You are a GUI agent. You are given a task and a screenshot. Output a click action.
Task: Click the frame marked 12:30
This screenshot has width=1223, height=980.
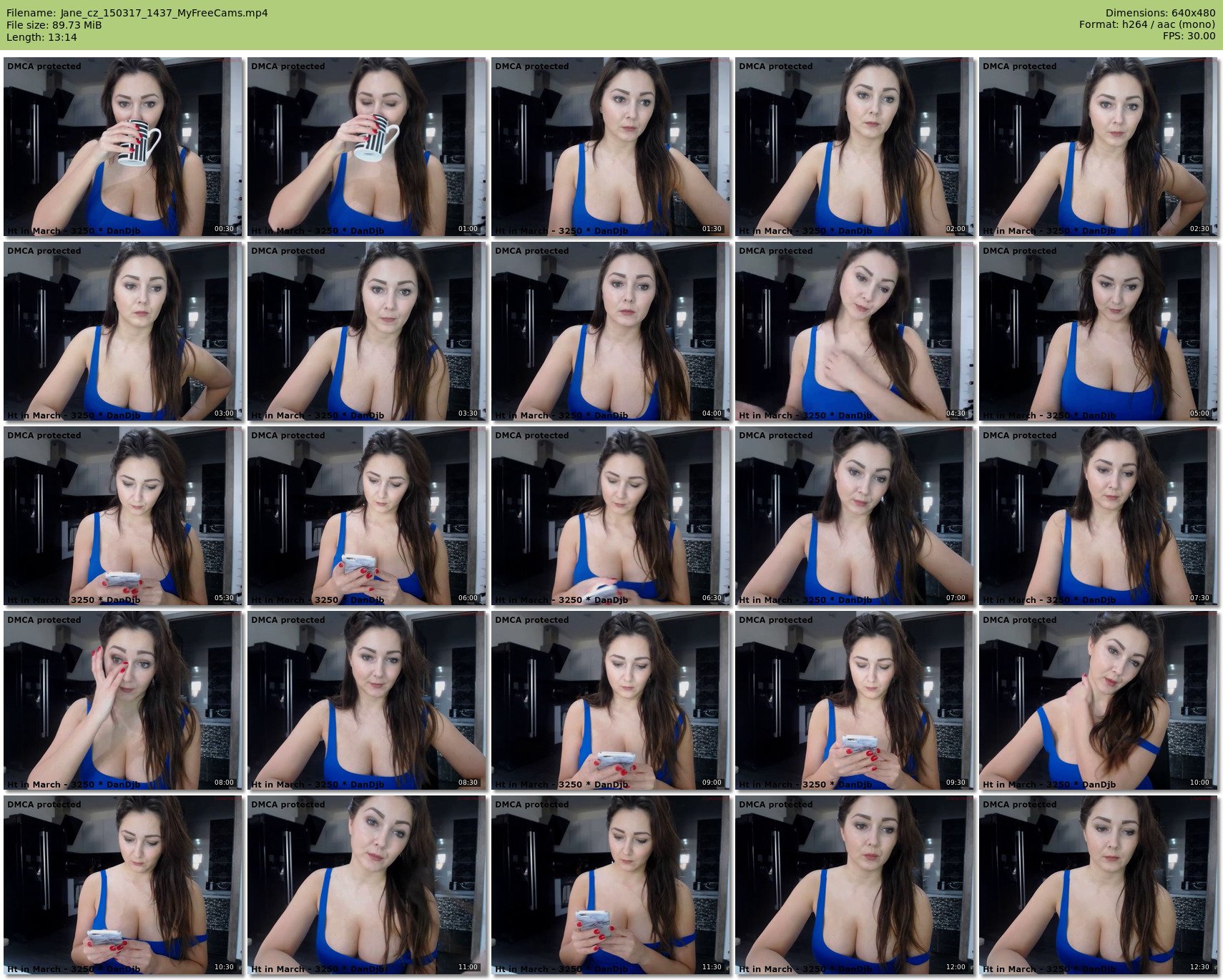tap(1098, 885)
